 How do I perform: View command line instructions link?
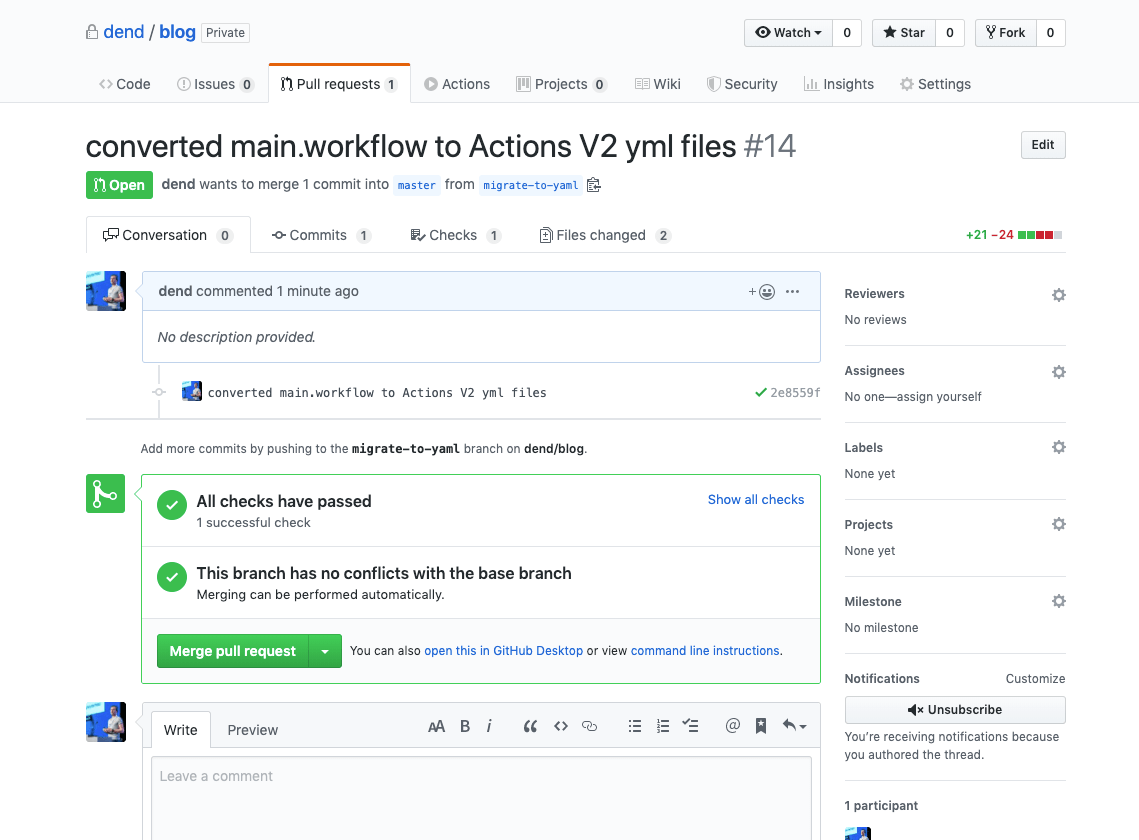(705, 651)
